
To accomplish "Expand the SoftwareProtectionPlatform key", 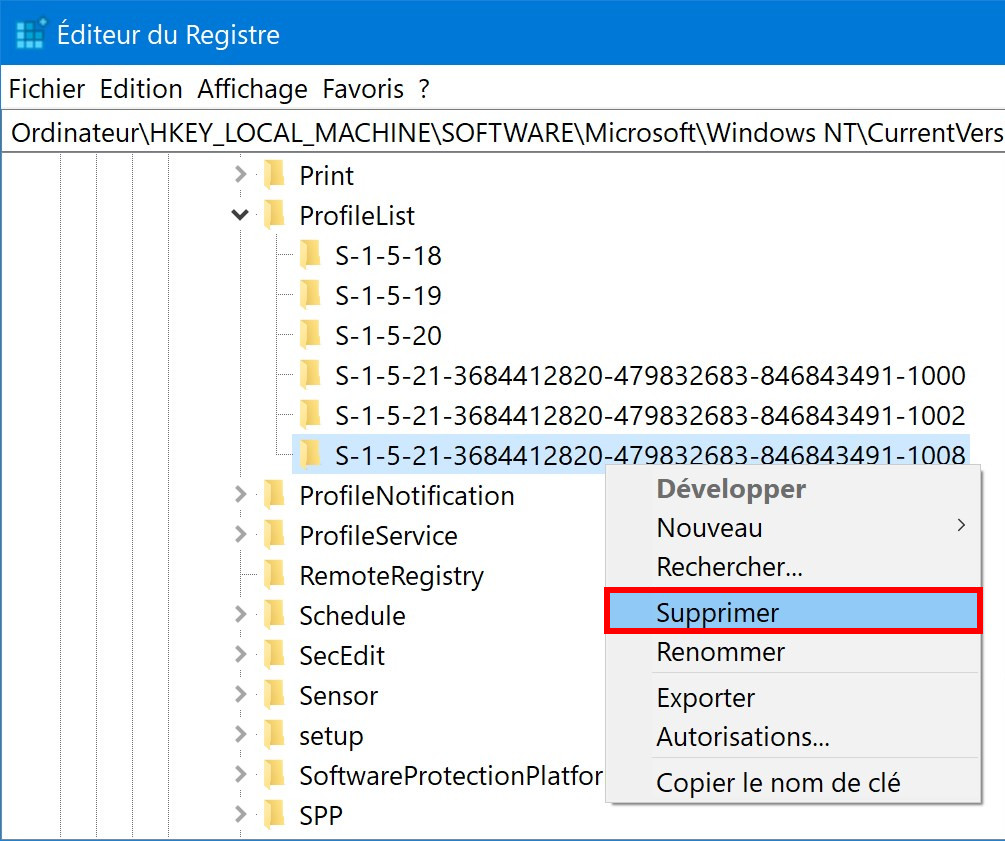I will click(240, 774).
